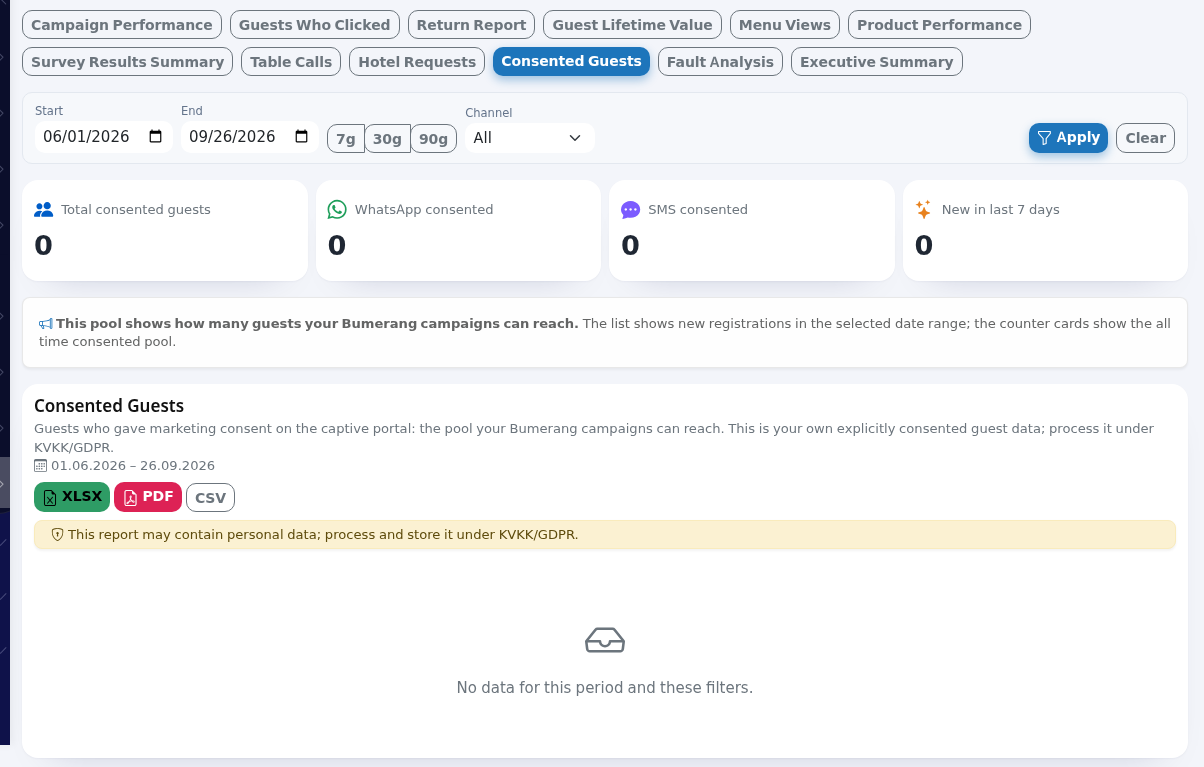This screenshot has height=767, width=1204.
Task: Click the megaphone icon in the info banner
Action: 46,324
